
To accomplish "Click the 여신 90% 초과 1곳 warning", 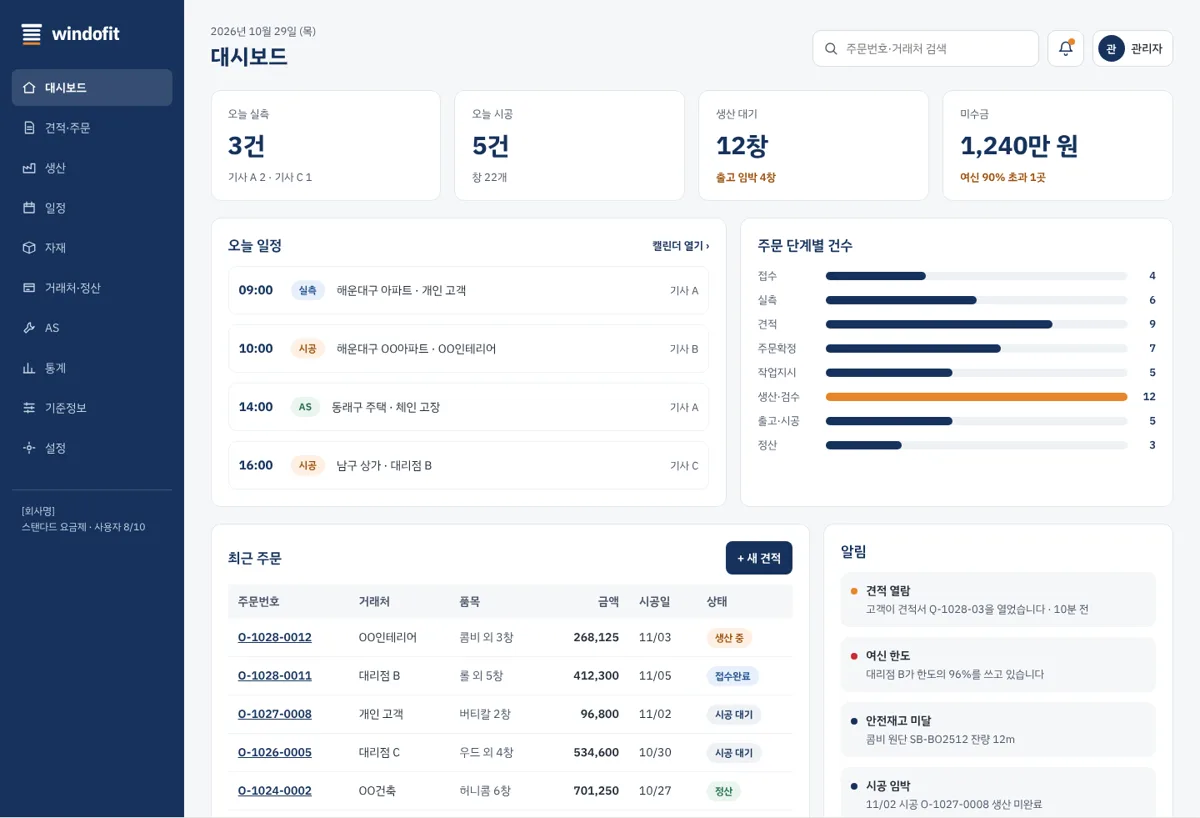I will (1003, 177).
